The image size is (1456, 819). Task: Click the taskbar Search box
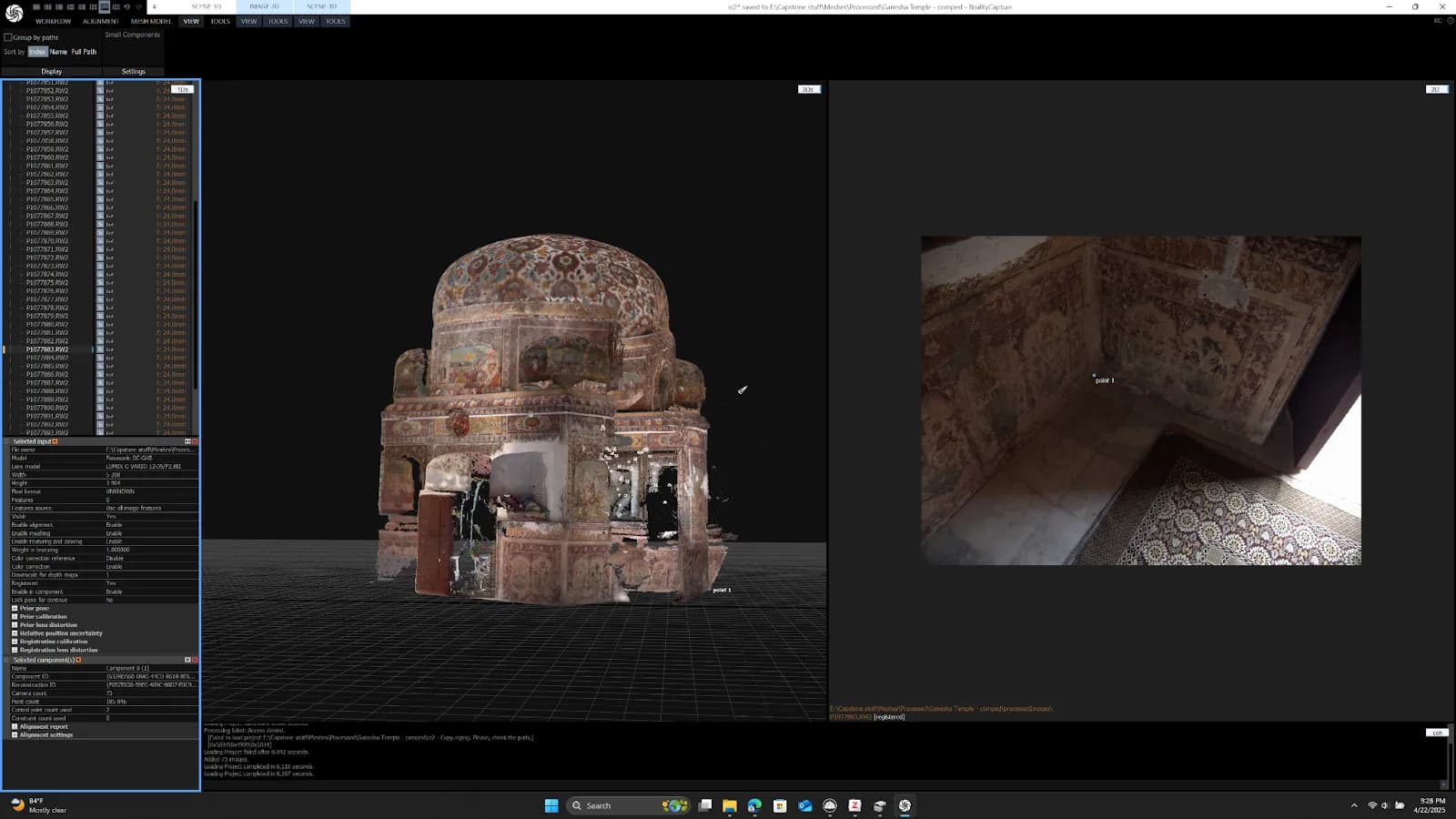tap(628, 805)
